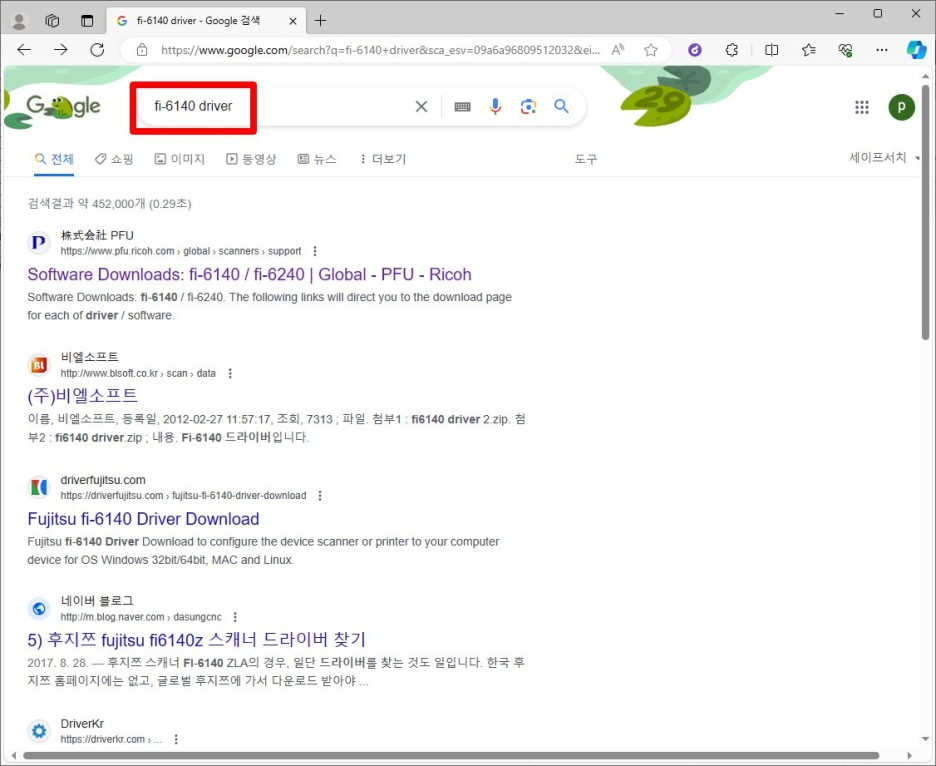Expand the 더보기 menu
This screenshot has height=766, width=936.
click(383, 159)
